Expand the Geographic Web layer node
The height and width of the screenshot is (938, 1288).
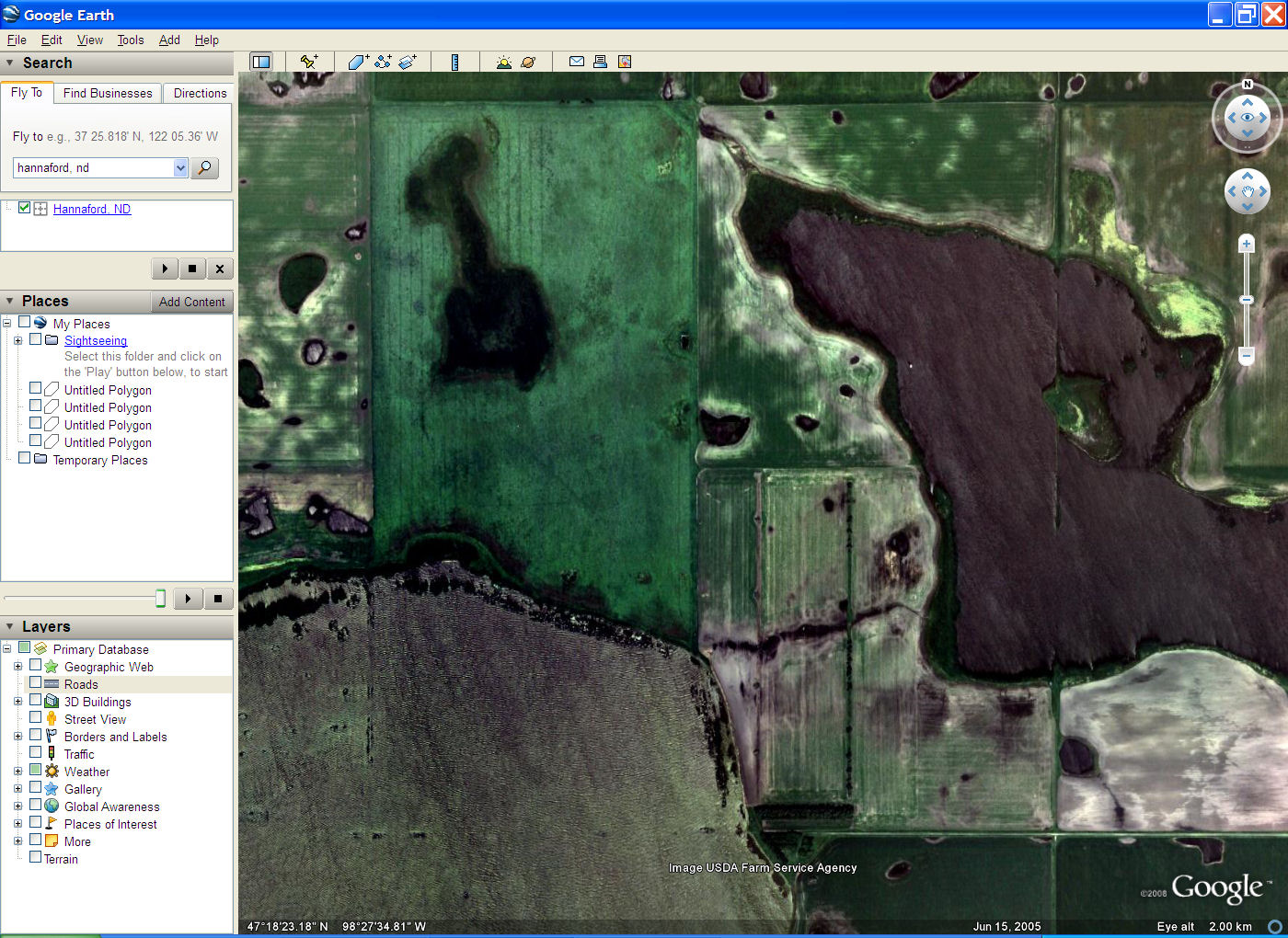coord(17,666)
